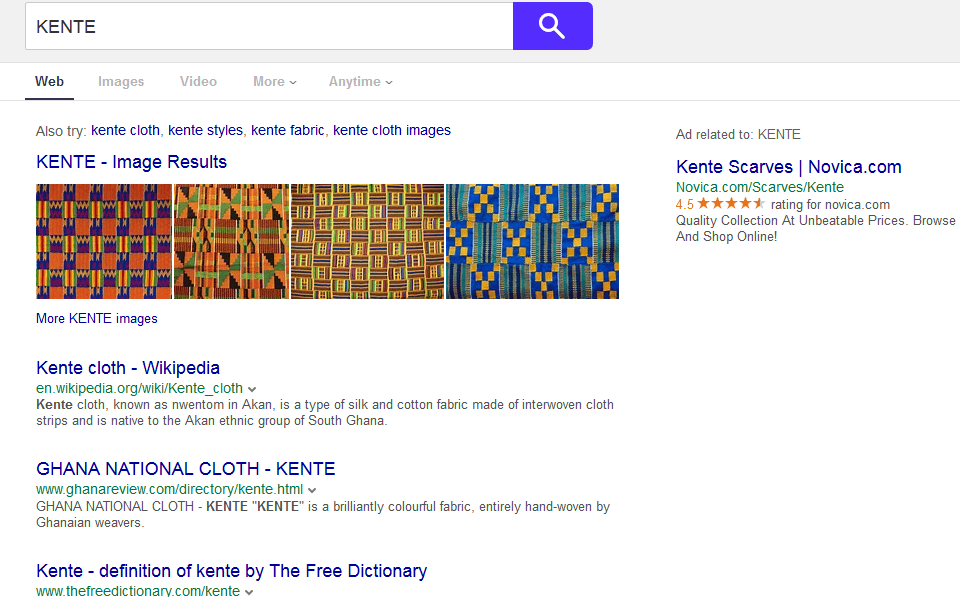This screenshot has width=960, height=597.
Task: Click the blue and yellow kente thumbnail
Action: click(532, 241)
